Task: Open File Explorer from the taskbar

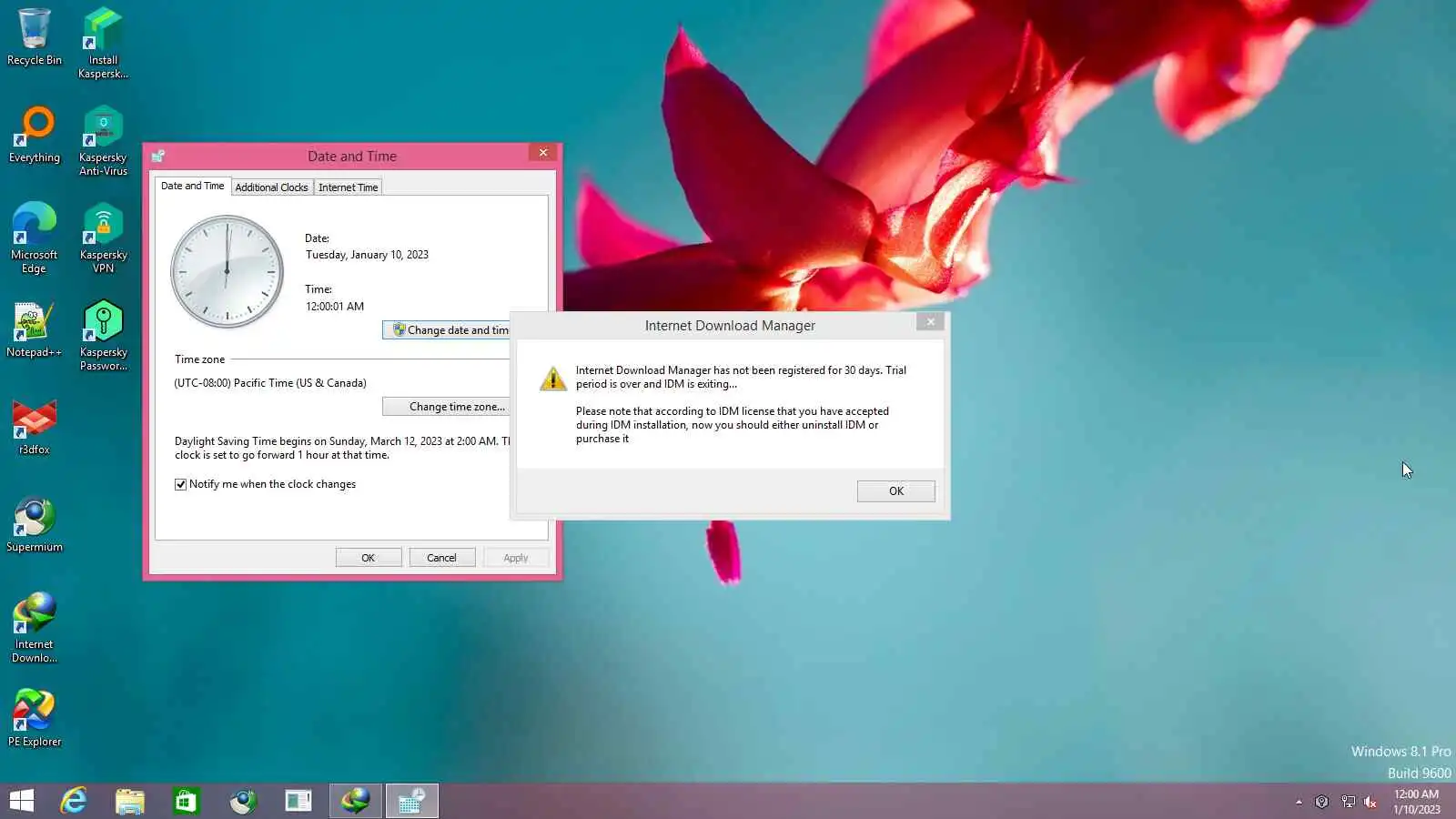Action: pos(130,801)
